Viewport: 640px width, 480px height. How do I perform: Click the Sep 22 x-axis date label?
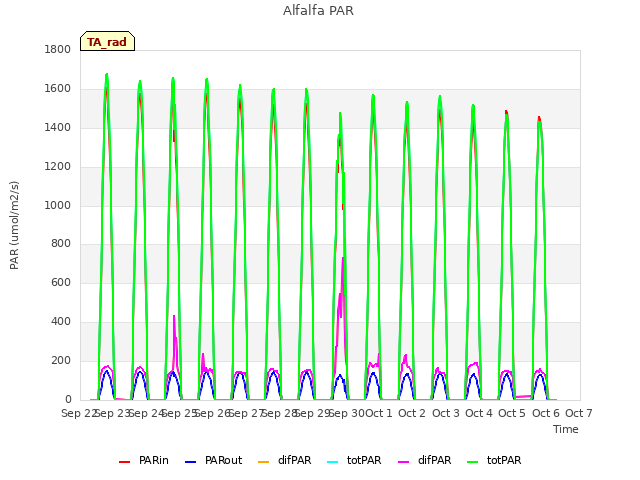(x=79, y=413)
